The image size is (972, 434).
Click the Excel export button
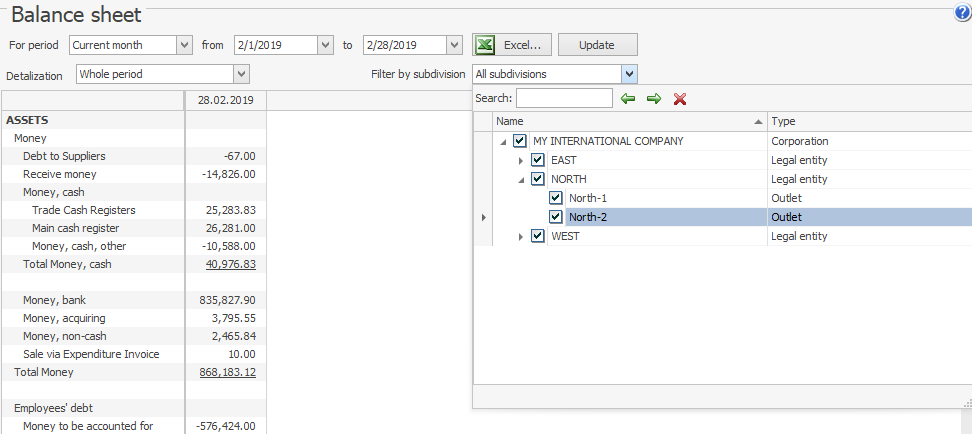(x=511, y=45)
